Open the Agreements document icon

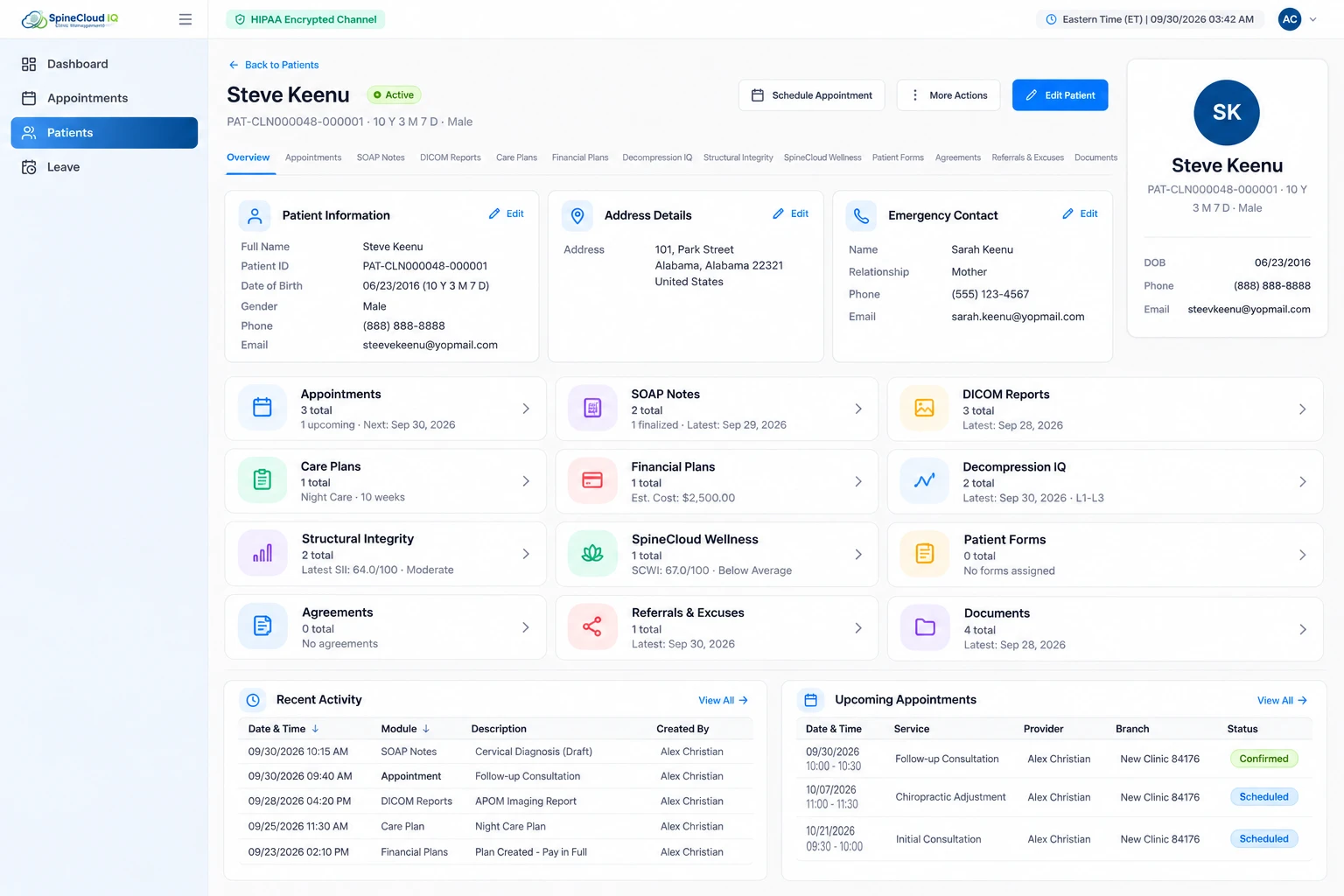point(262,626)
